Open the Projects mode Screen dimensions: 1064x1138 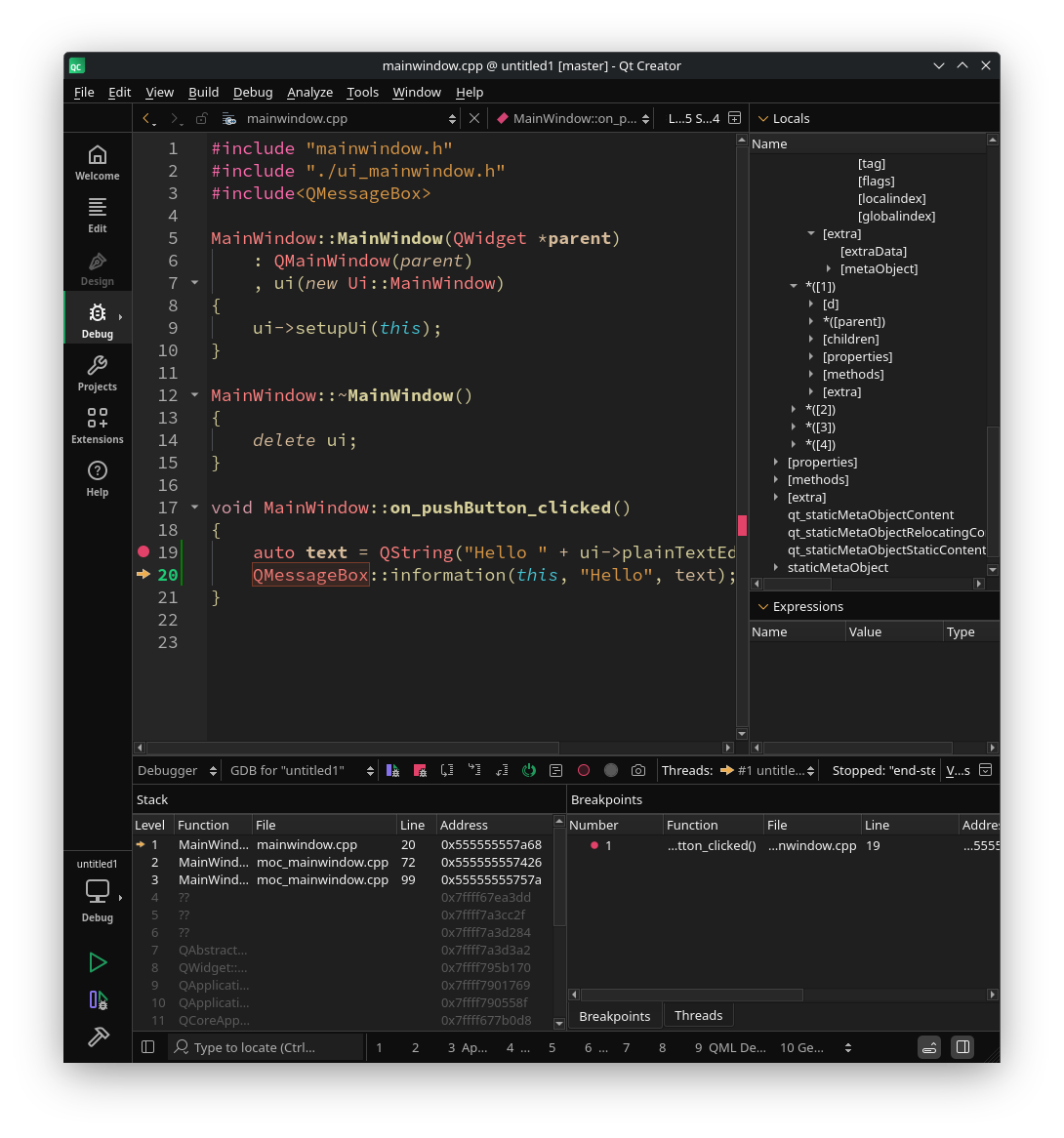pos(98,374)
